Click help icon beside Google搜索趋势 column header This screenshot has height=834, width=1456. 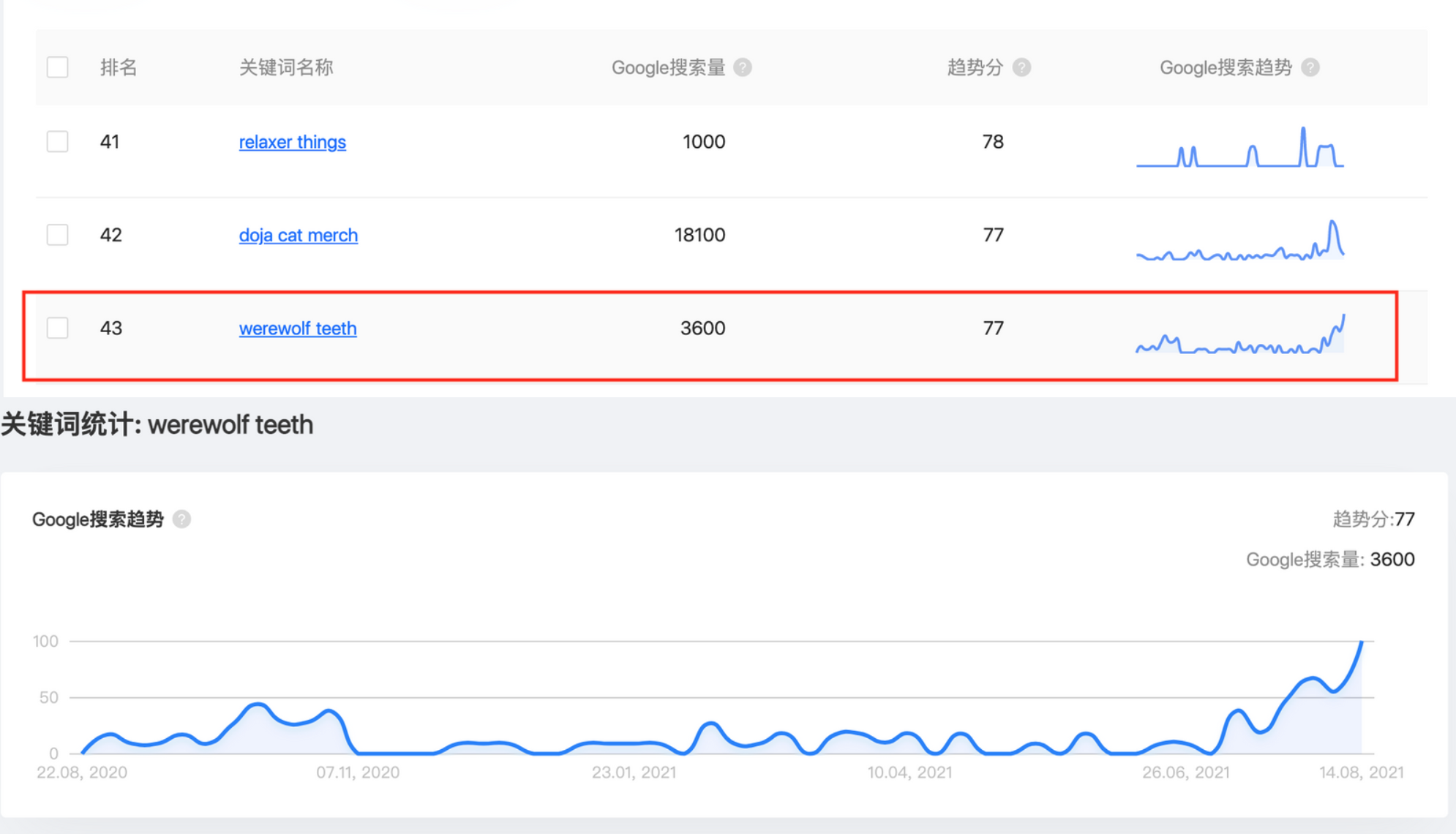tap(1310, 67)
